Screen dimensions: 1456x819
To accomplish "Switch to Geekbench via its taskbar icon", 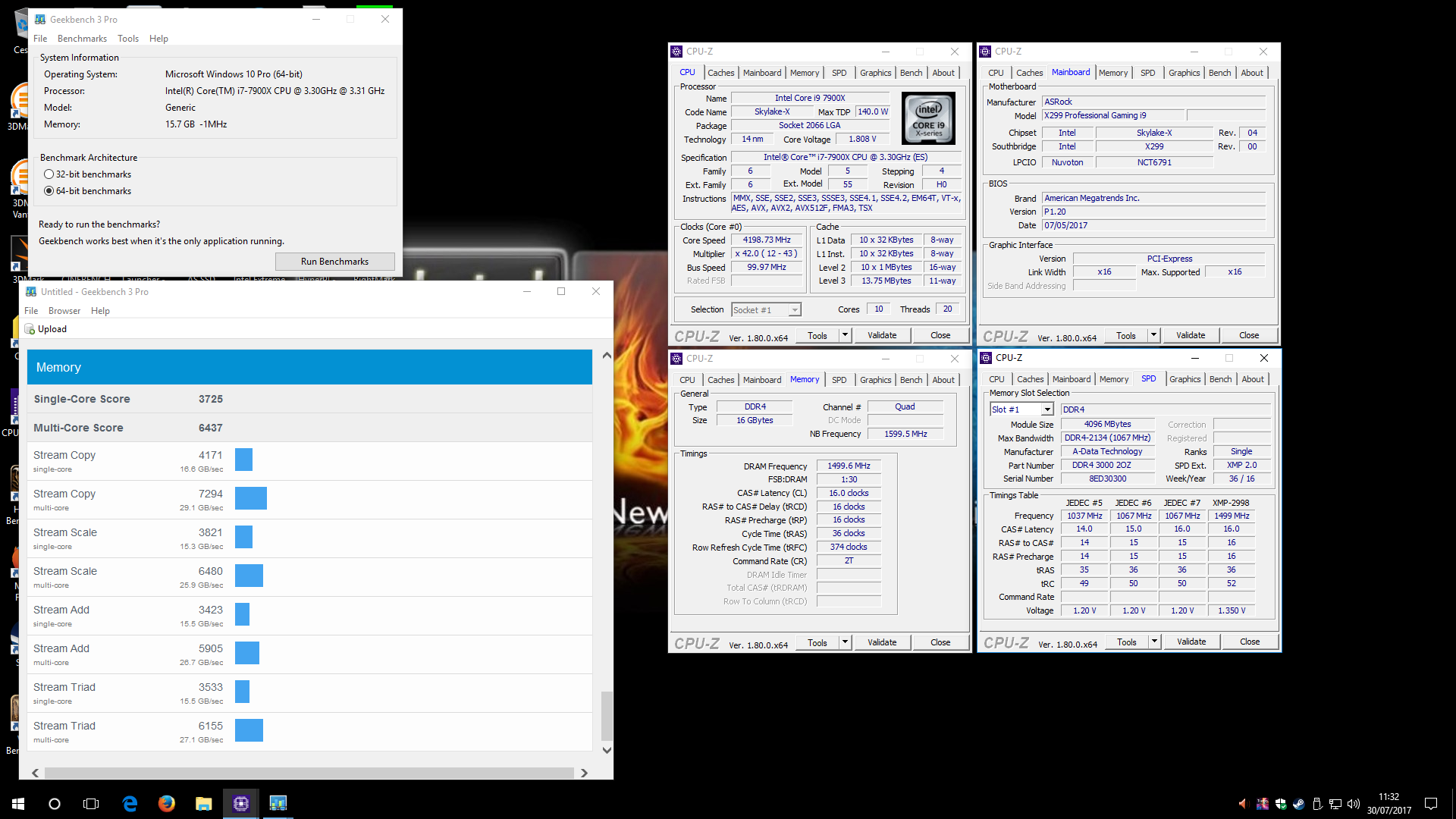I will [x=278, y=804].
